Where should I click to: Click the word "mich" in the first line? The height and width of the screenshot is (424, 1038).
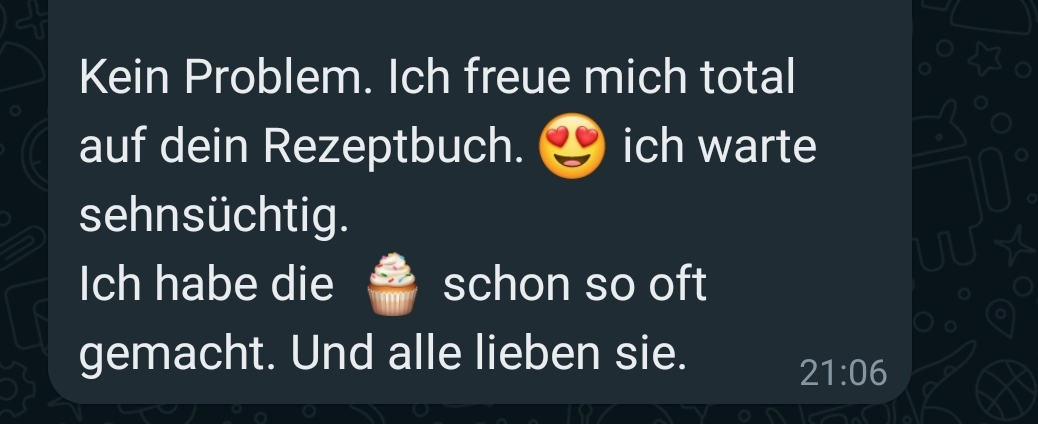635,77
